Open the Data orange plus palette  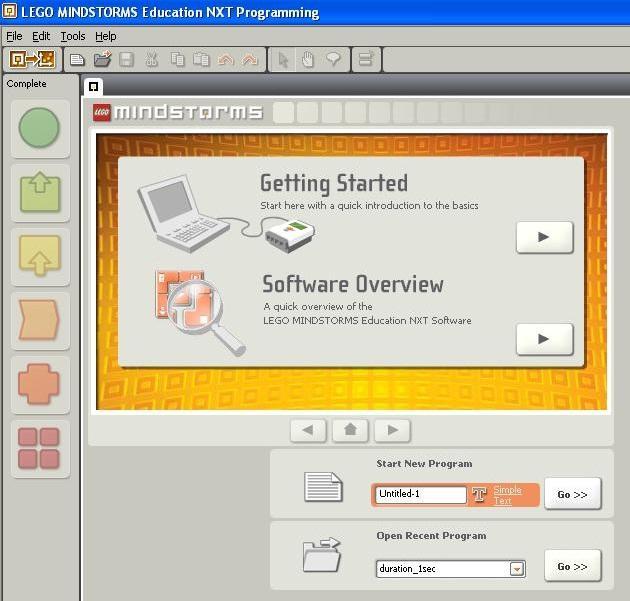[39, 384]
